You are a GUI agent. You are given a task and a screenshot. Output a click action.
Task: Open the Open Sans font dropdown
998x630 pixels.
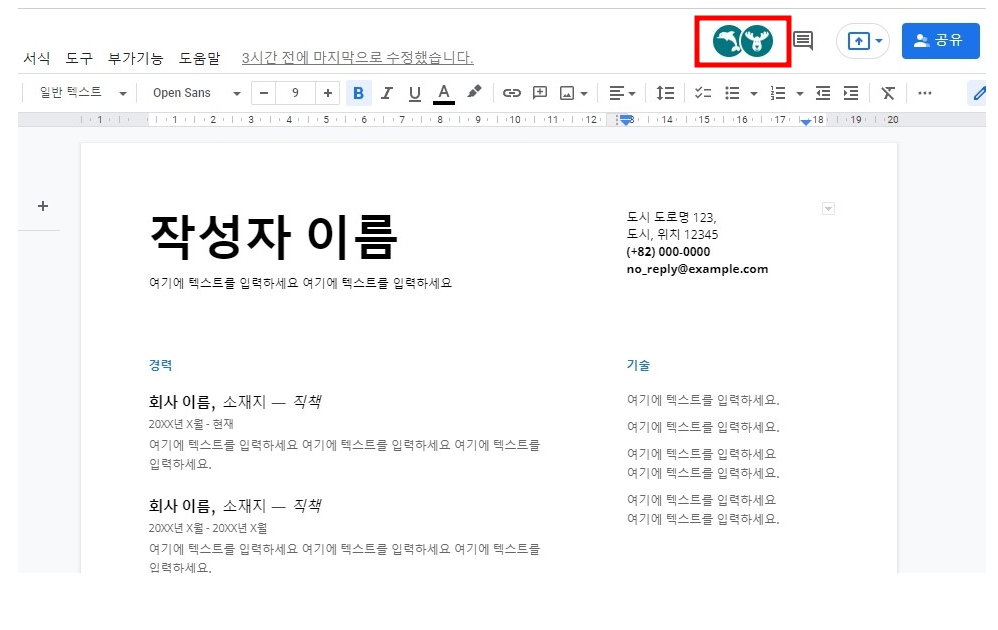197,93
